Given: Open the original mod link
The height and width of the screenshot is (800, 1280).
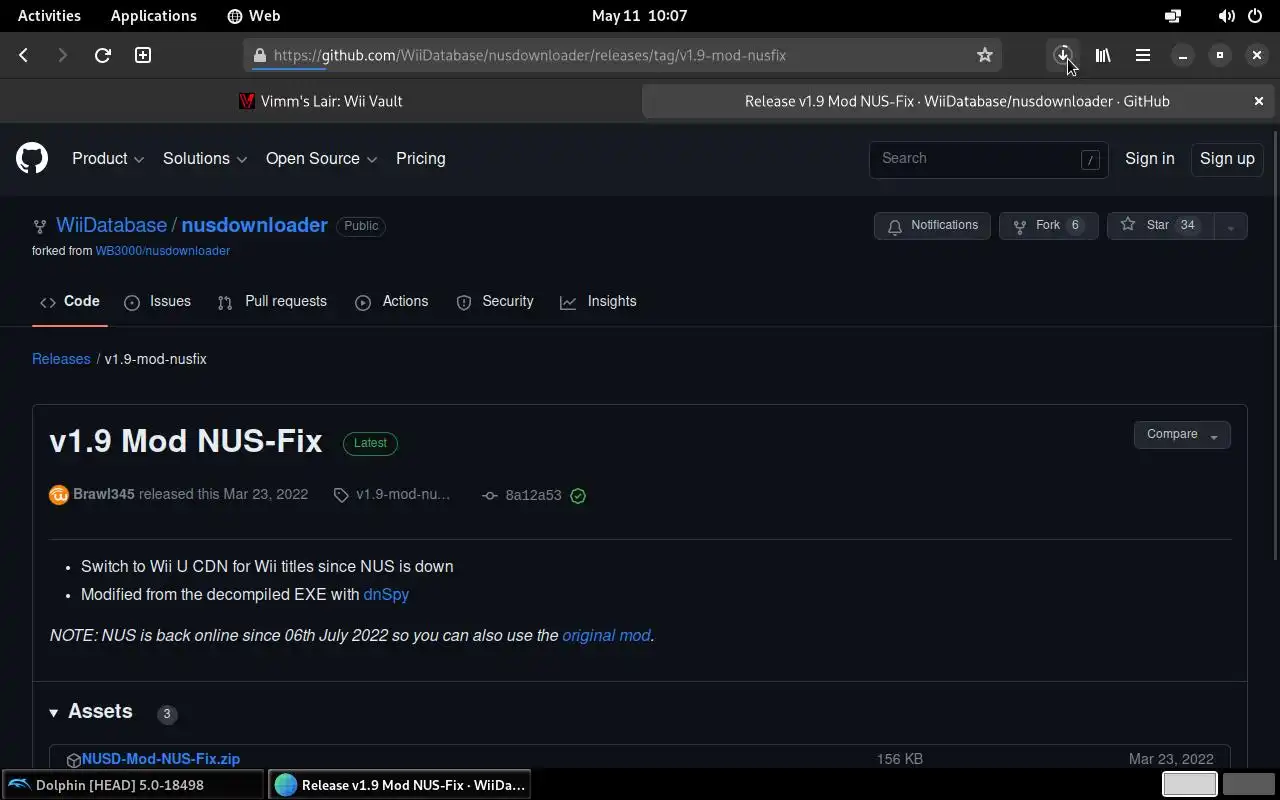Looking at the screenshot, I should (x=606, y=636).
